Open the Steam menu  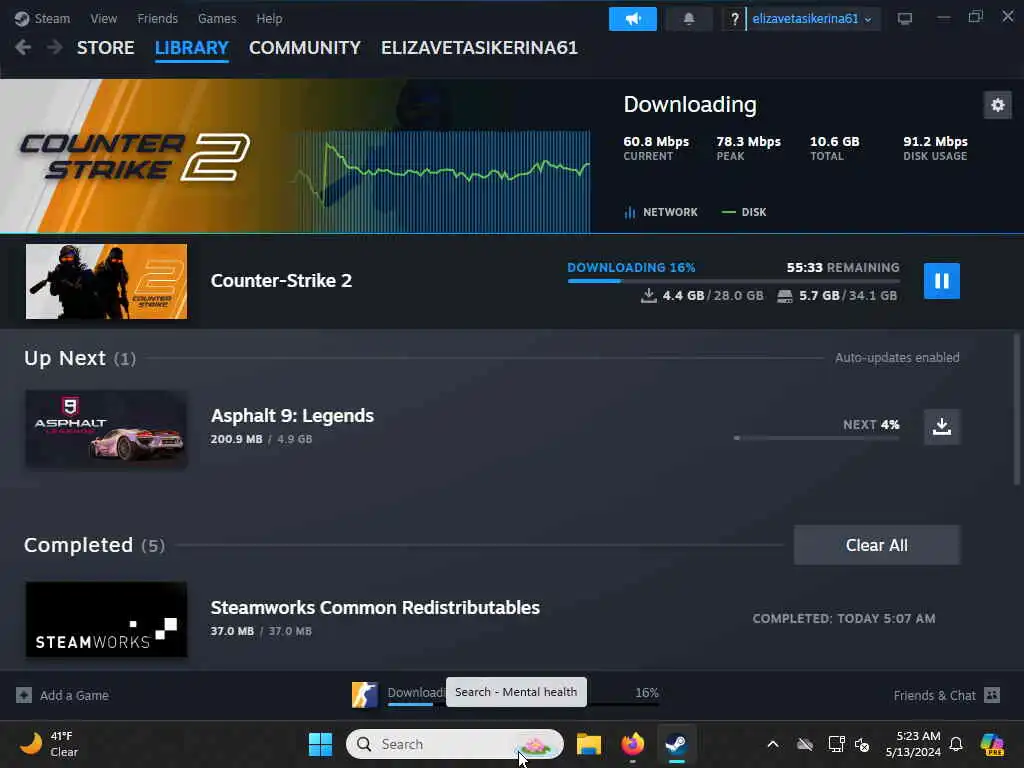click(x=52, y=18)
